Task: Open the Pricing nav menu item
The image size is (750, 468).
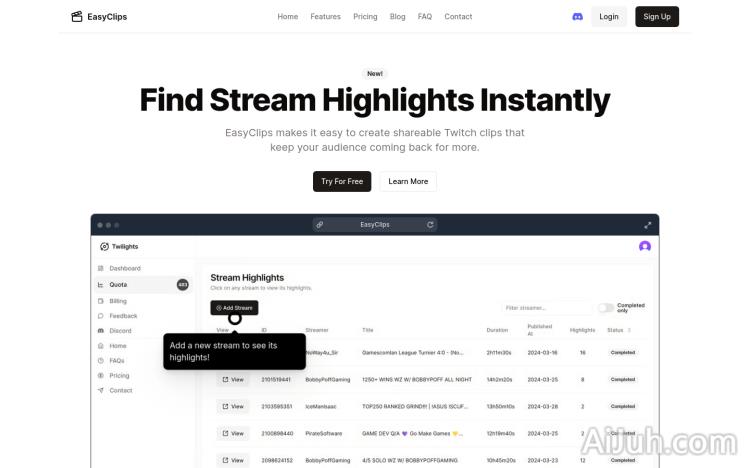Action: point(365,16)
